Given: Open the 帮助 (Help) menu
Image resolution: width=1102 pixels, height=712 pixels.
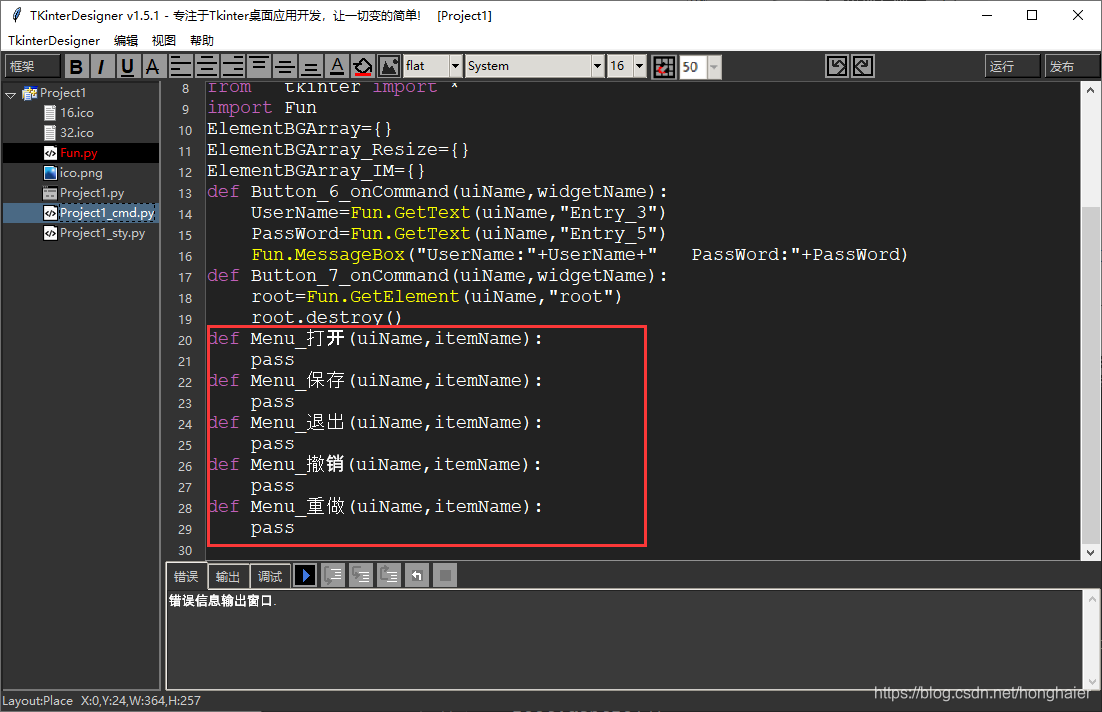Looking at the screenshot, I should pos(202,40).
